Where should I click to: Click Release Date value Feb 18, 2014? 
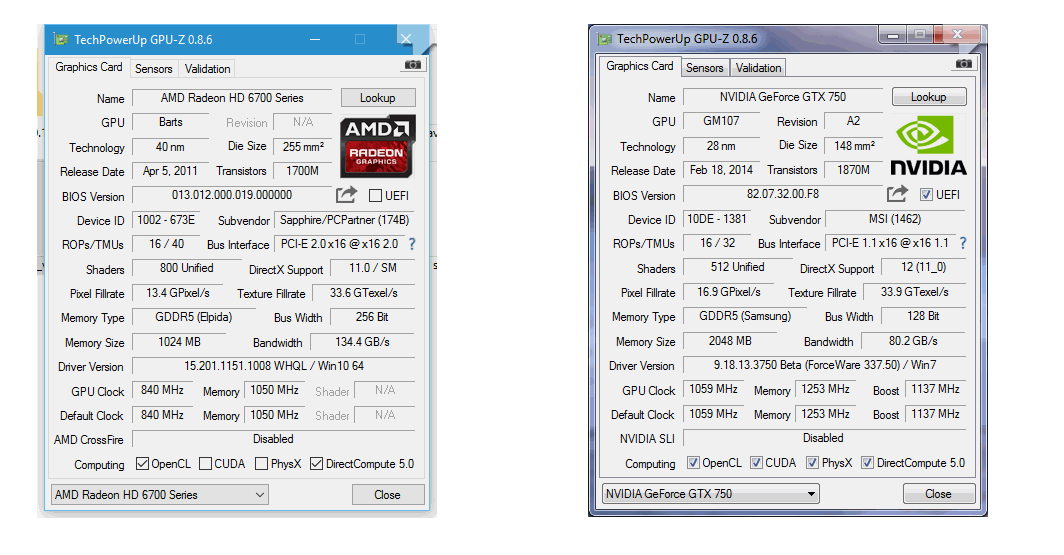pyautogui.click(x=721, y=170)
